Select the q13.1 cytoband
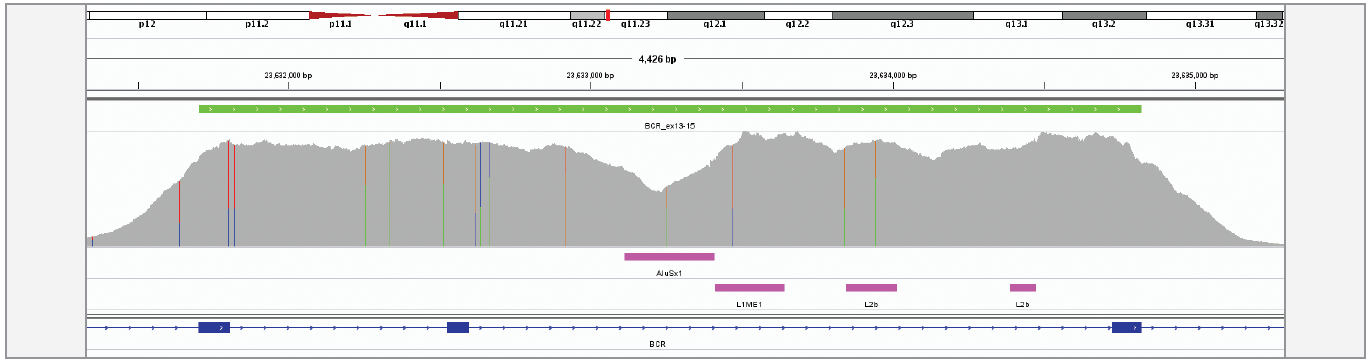This screenshot has height=362, width=1370. [x=1017, y=16]
